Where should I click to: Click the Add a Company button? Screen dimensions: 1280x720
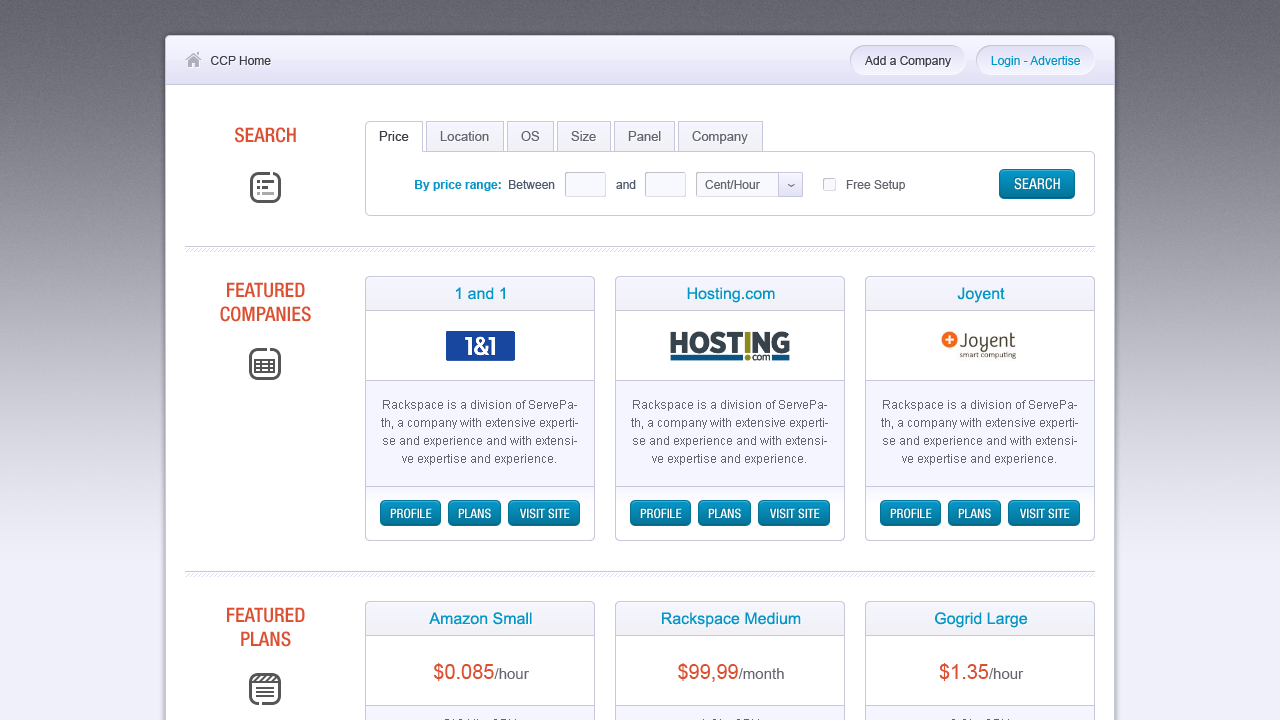[907, 60]
